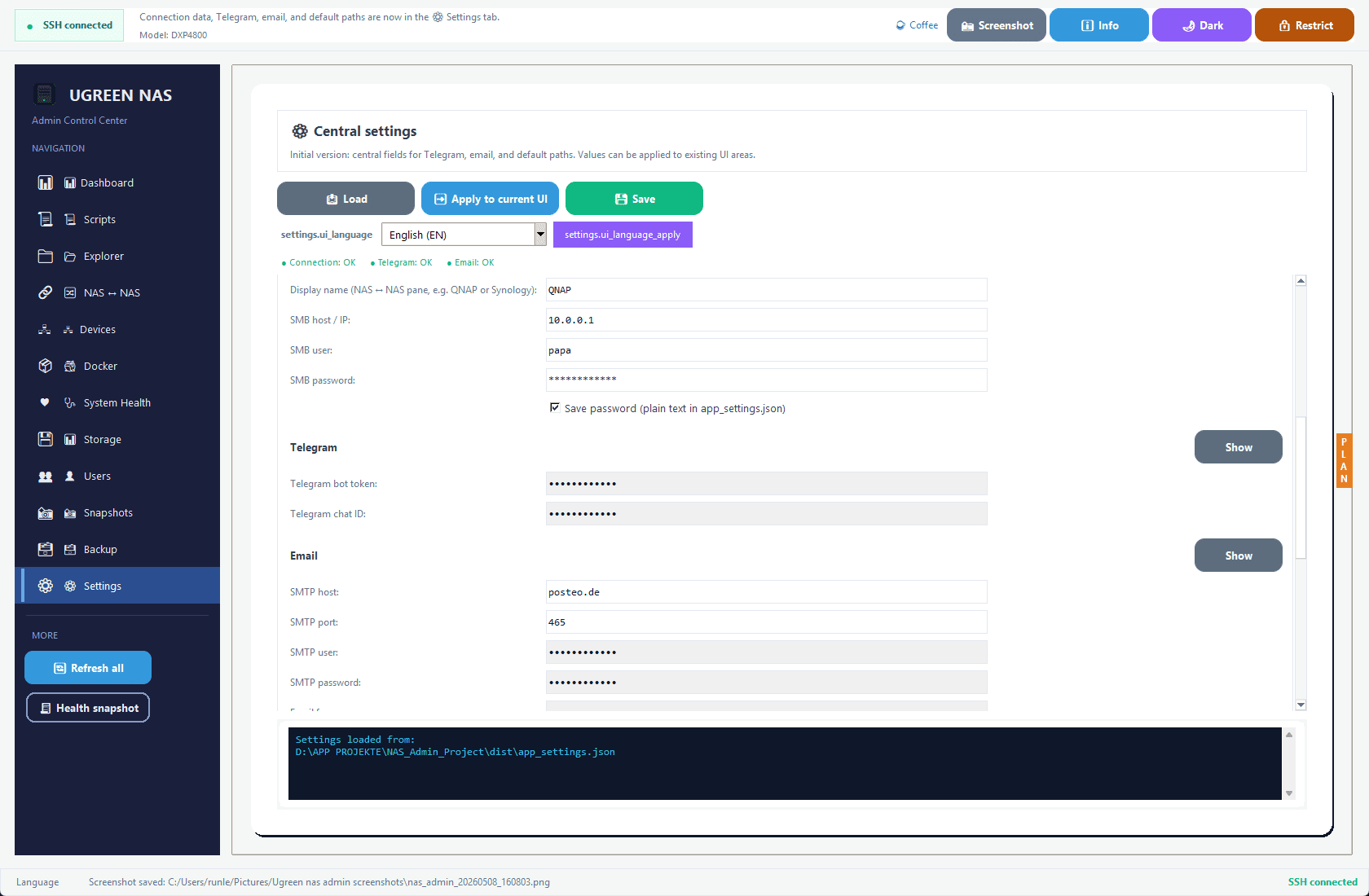Toggle Save password checkbox
The width and height of the screenshot is (1369, 896).
(x=555, y=408)
